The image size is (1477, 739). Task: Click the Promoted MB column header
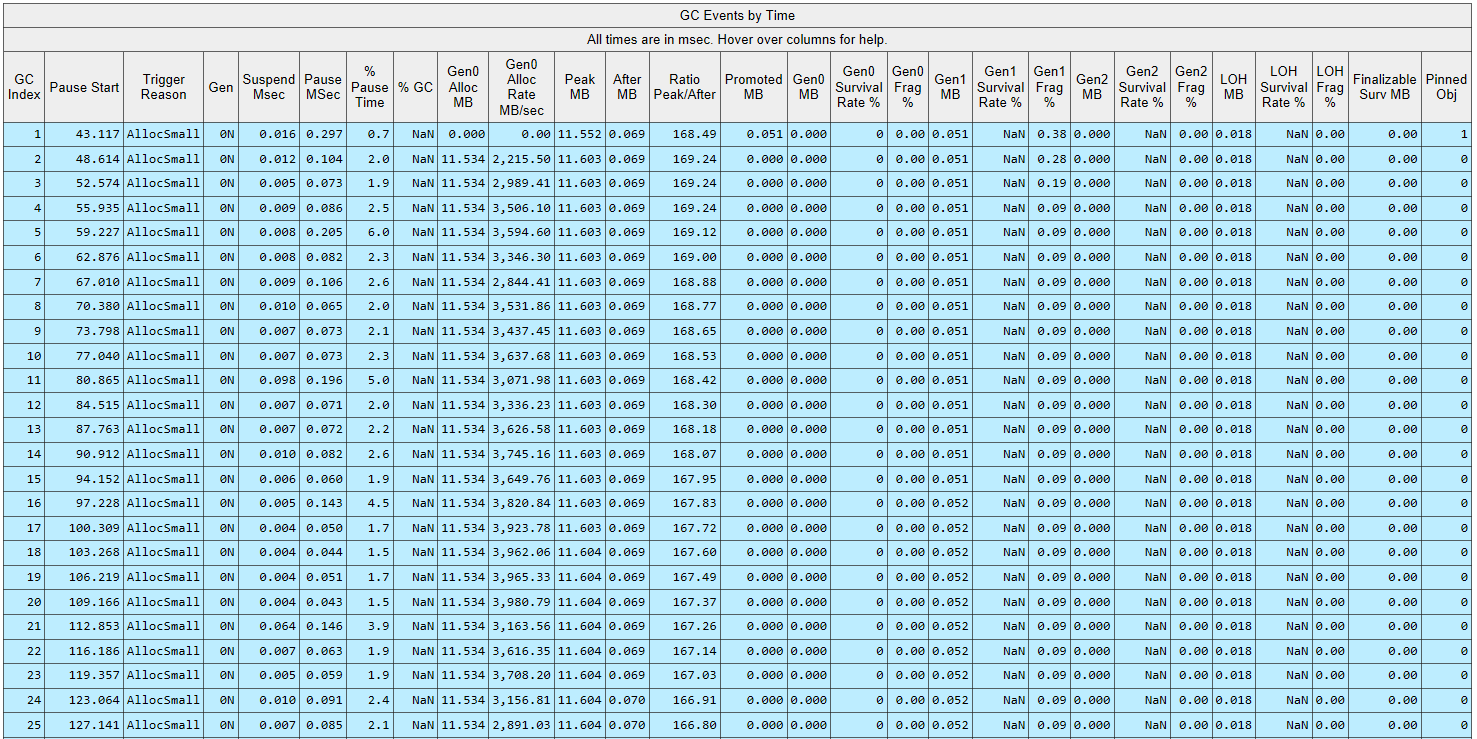click(754, 87)
